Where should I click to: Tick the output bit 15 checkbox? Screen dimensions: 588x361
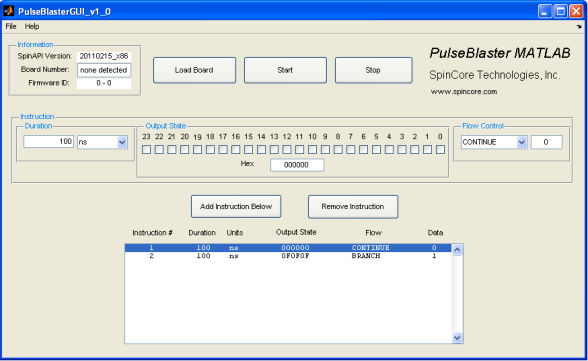[249, 150]
